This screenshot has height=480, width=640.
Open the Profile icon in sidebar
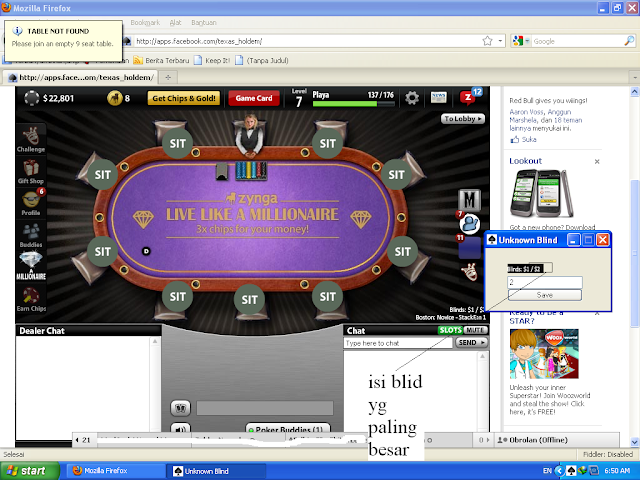[x=31, y=203]
